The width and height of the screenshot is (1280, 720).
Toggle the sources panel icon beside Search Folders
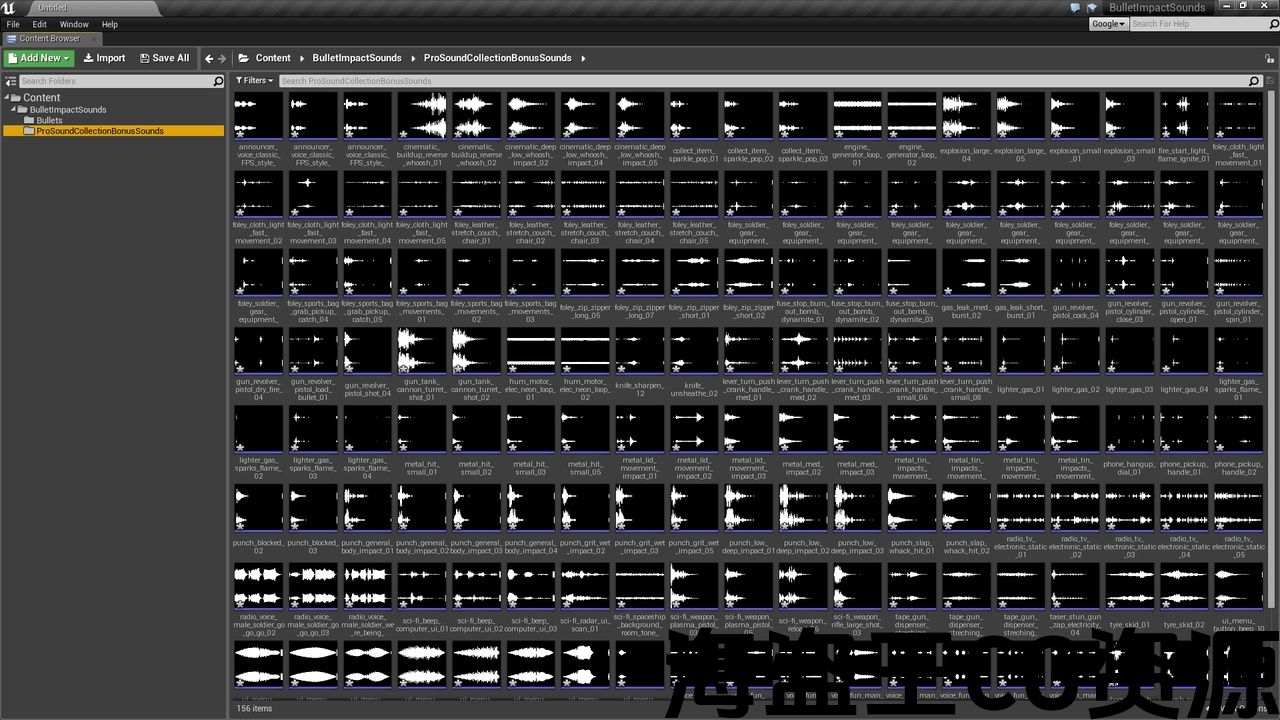click(10, 81)
